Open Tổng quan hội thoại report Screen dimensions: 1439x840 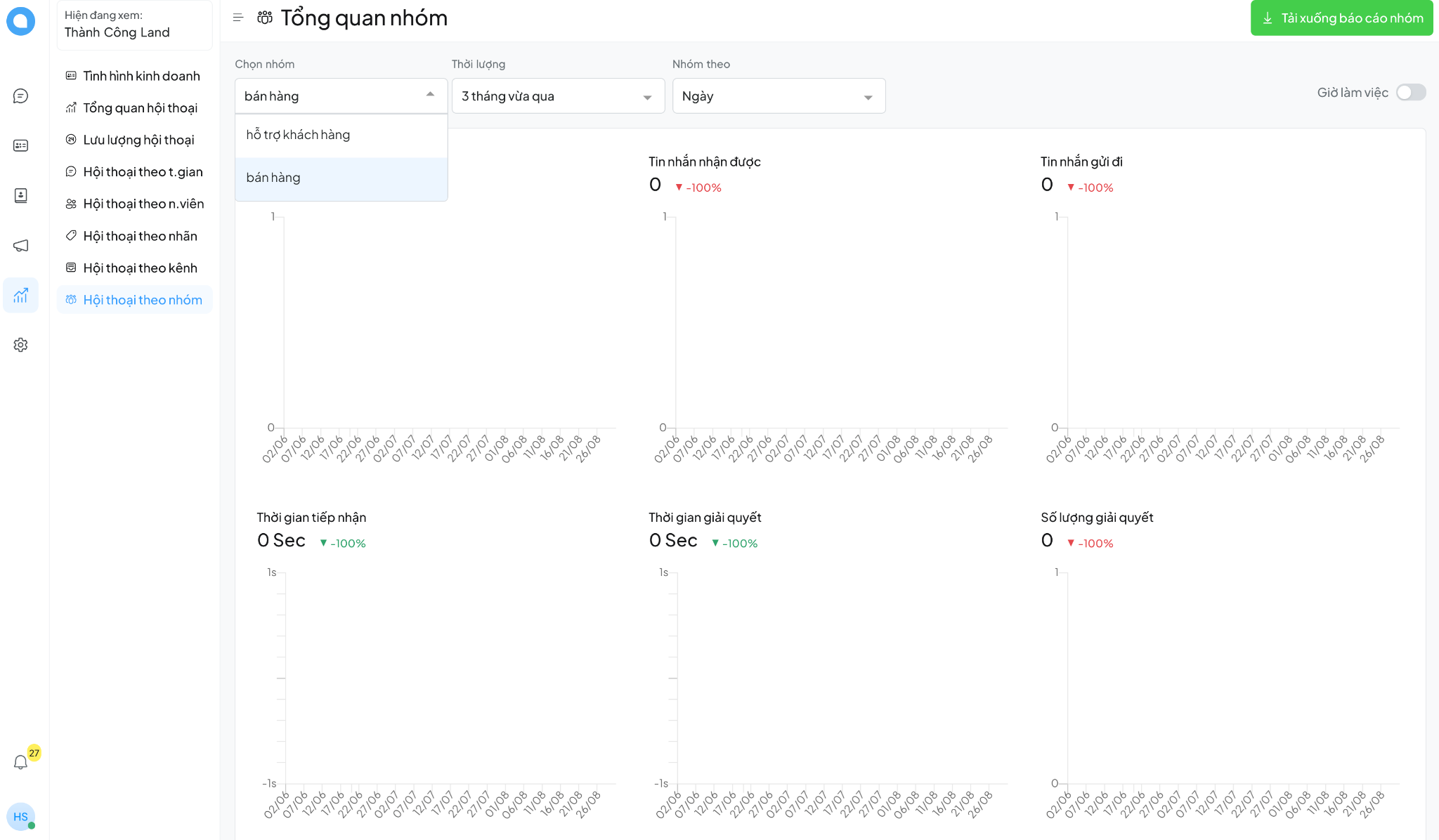click(140, 107)
